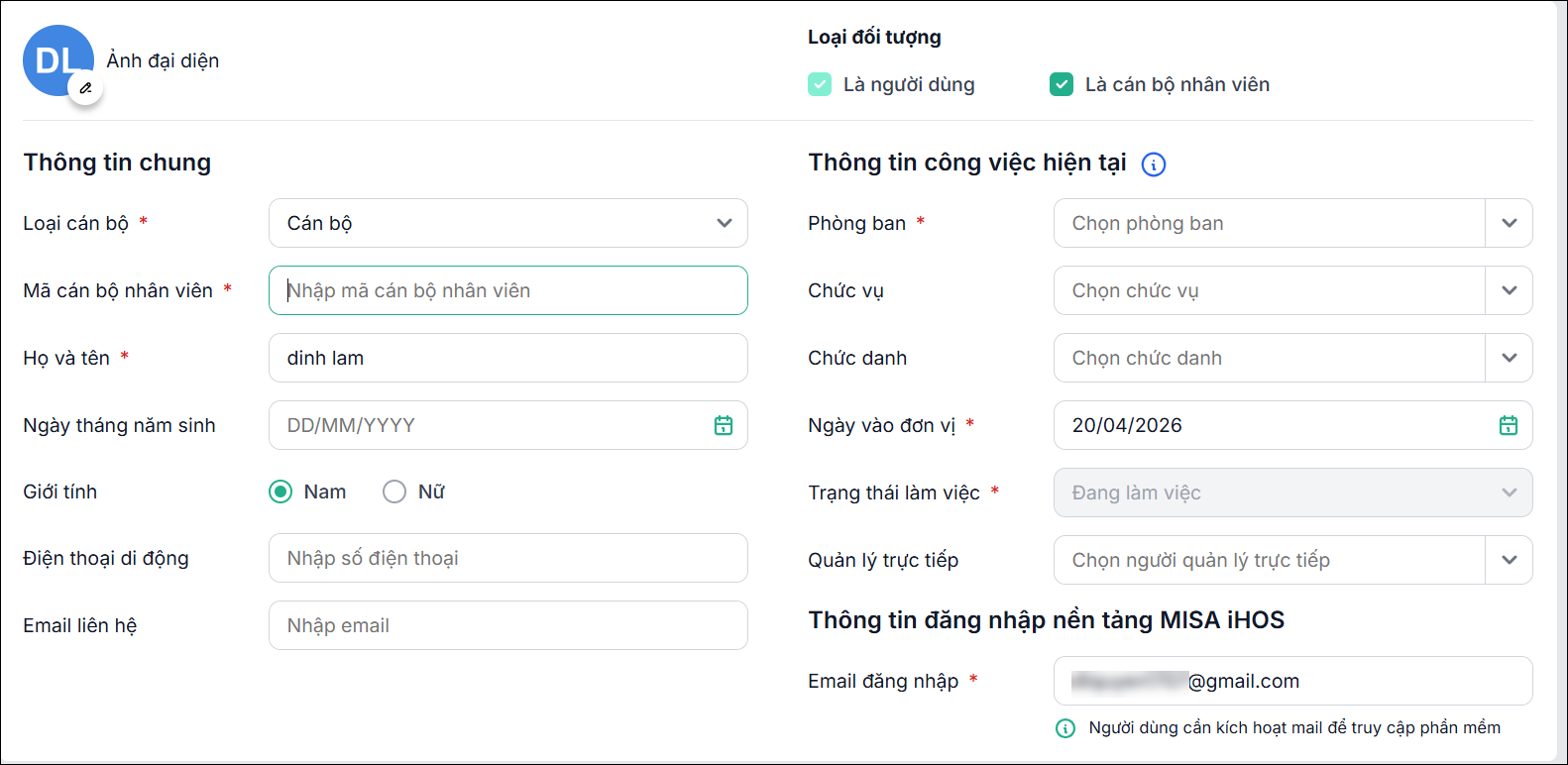1568x765 pixels.
Task: Click the info icon near activation mail note
Action: click(1065, 728)
